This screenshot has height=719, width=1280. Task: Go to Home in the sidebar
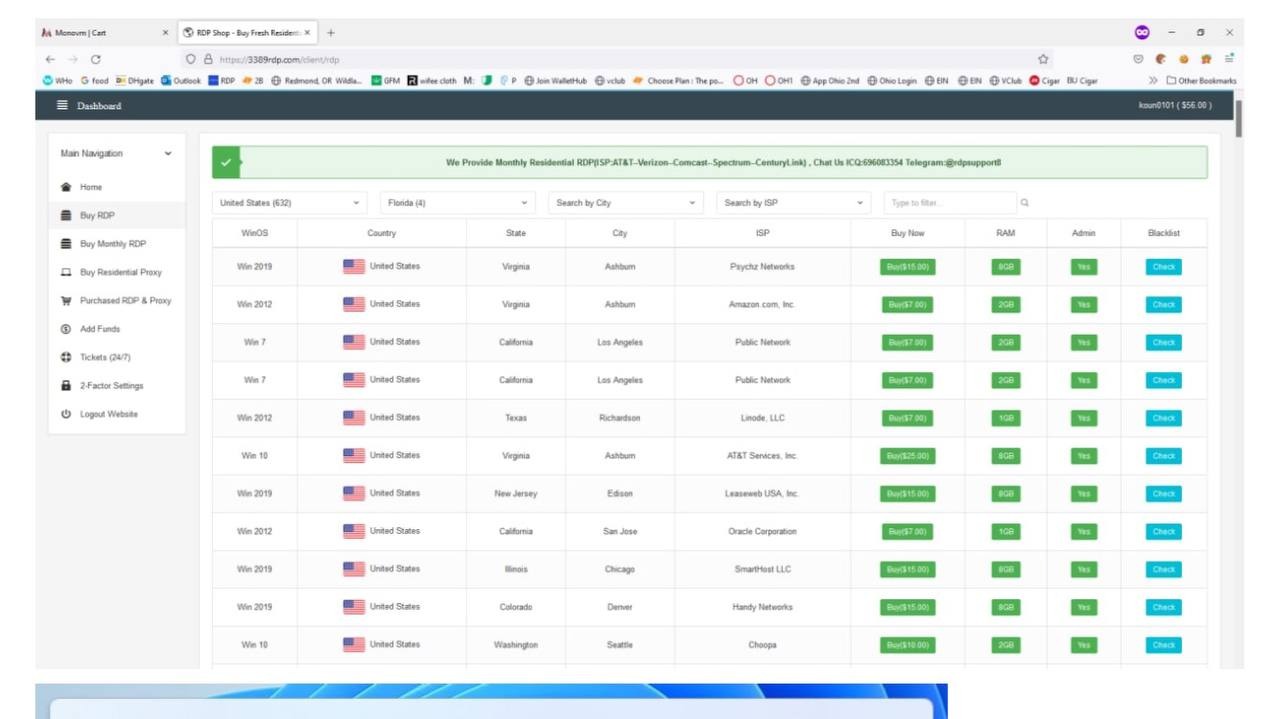91,187
